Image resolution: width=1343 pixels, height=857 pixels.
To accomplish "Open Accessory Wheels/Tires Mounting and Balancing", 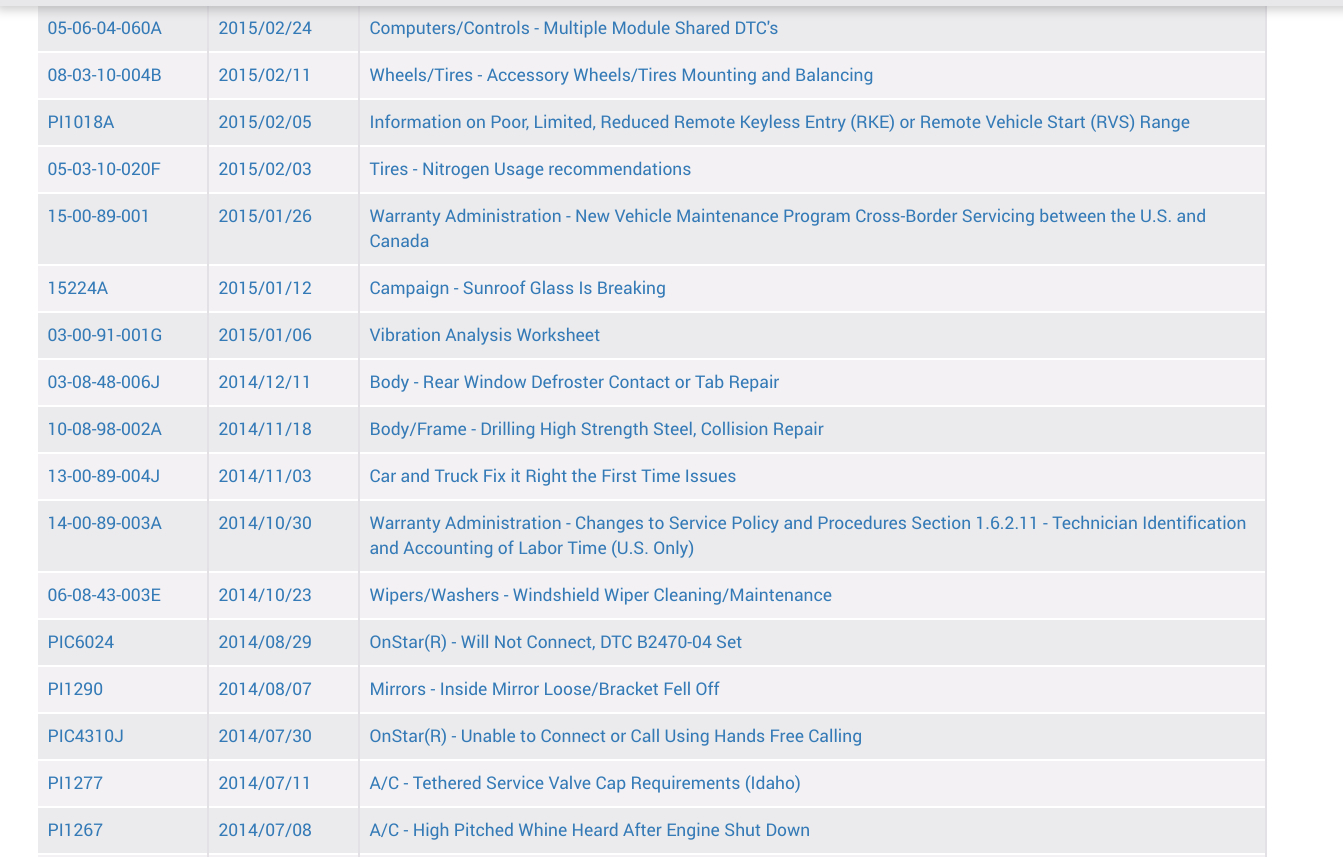I will point(621,75).
